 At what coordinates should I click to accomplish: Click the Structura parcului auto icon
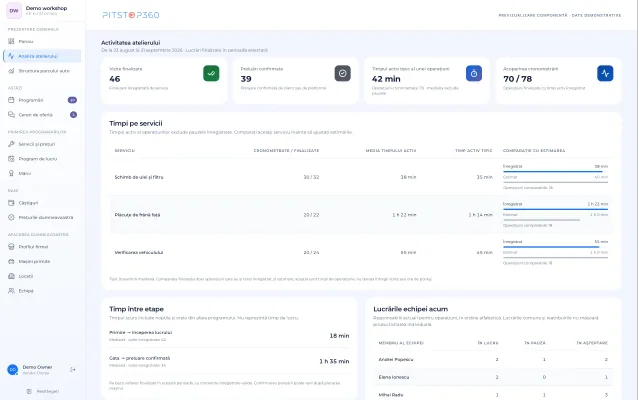coord(11,71)
